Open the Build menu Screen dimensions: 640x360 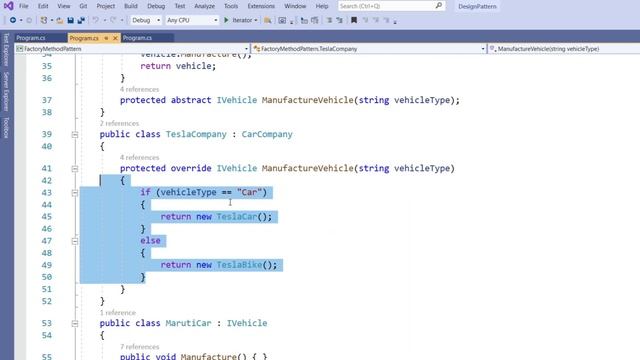click(131, 6)
